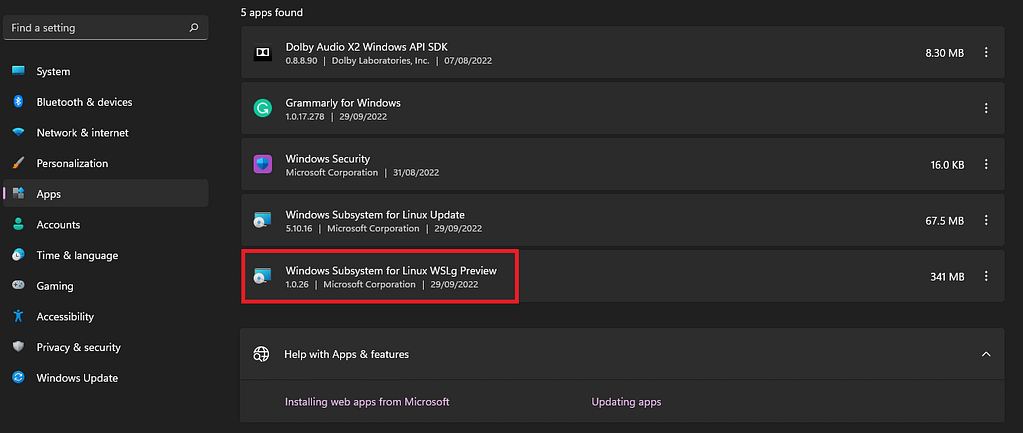Open Updating apps help link

point(626,402)
